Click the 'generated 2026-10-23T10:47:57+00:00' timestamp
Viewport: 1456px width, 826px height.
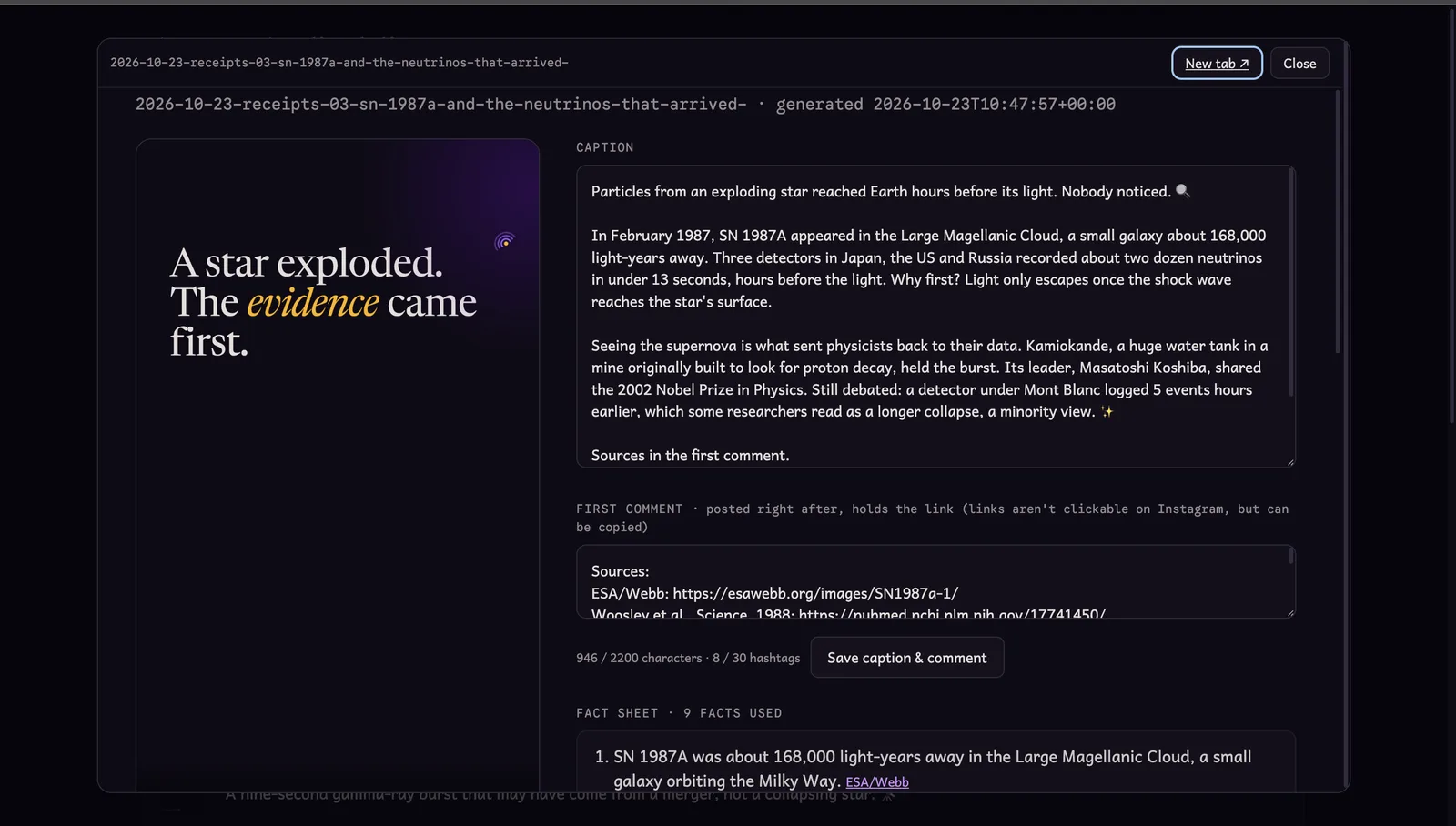coord(945,105)
